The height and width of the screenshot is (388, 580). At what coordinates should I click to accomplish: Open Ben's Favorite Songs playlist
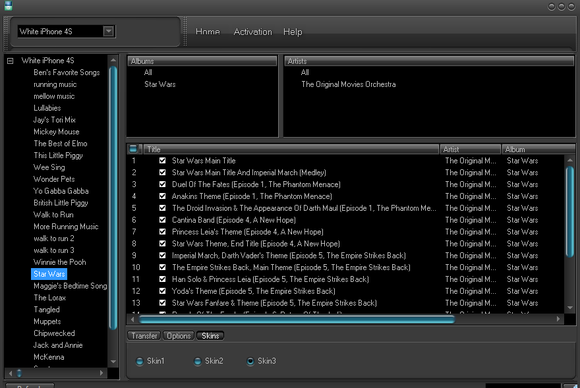coord(67,72)
